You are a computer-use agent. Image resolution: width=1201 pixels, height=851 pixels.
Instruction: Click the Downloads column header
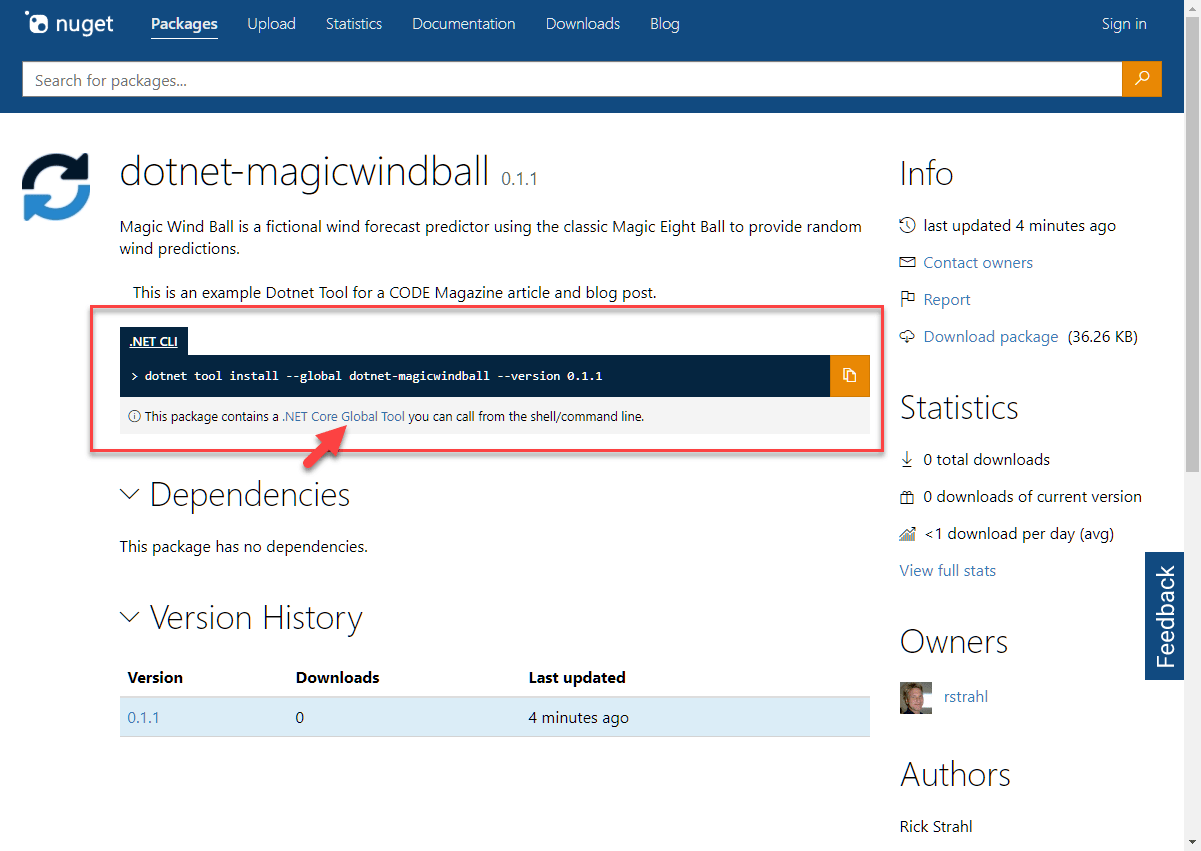[338, 677]
